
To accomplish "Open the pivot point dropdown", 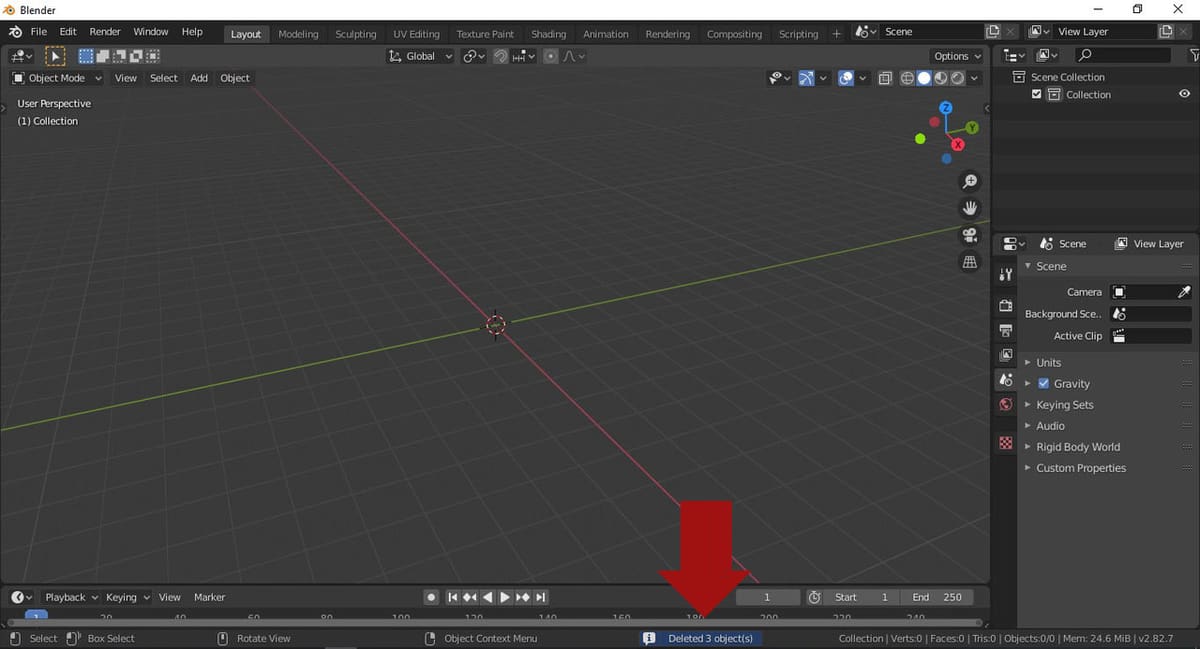I will pyautogui.click(x=474, y=56).
